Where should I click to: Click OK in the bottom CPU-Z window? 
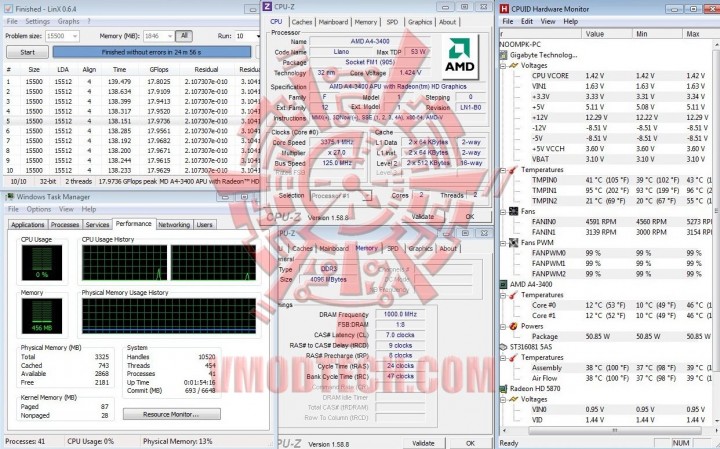point(470,443)
